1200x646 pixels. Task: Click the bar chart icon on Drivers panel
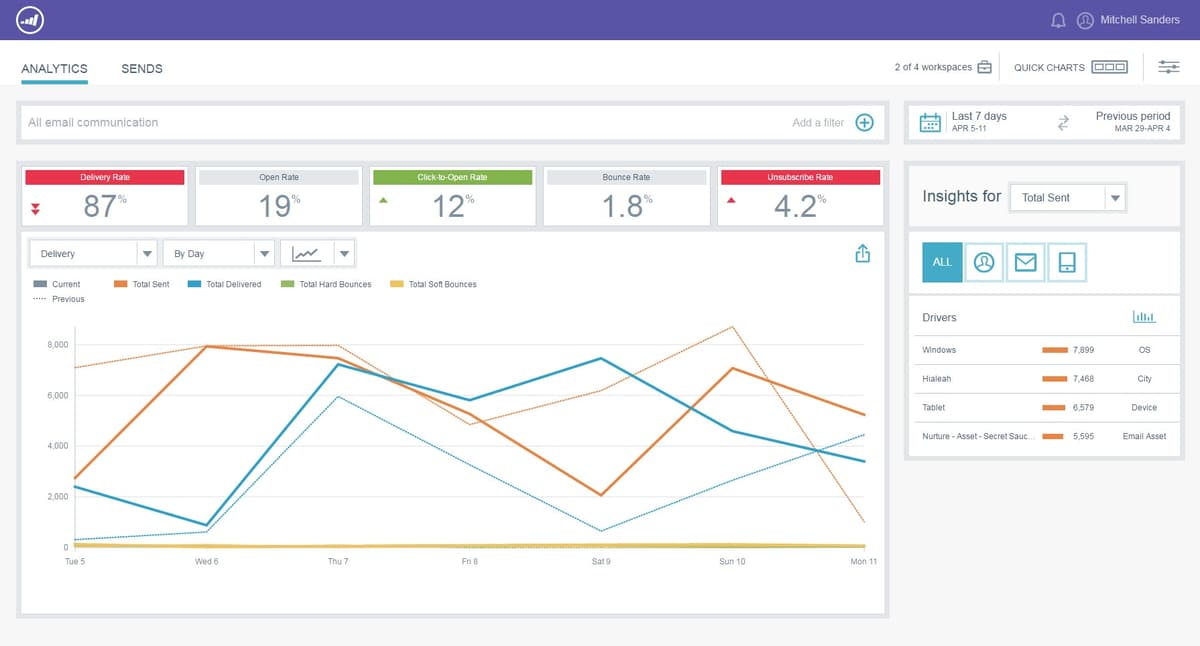[x=1145, y=317]
